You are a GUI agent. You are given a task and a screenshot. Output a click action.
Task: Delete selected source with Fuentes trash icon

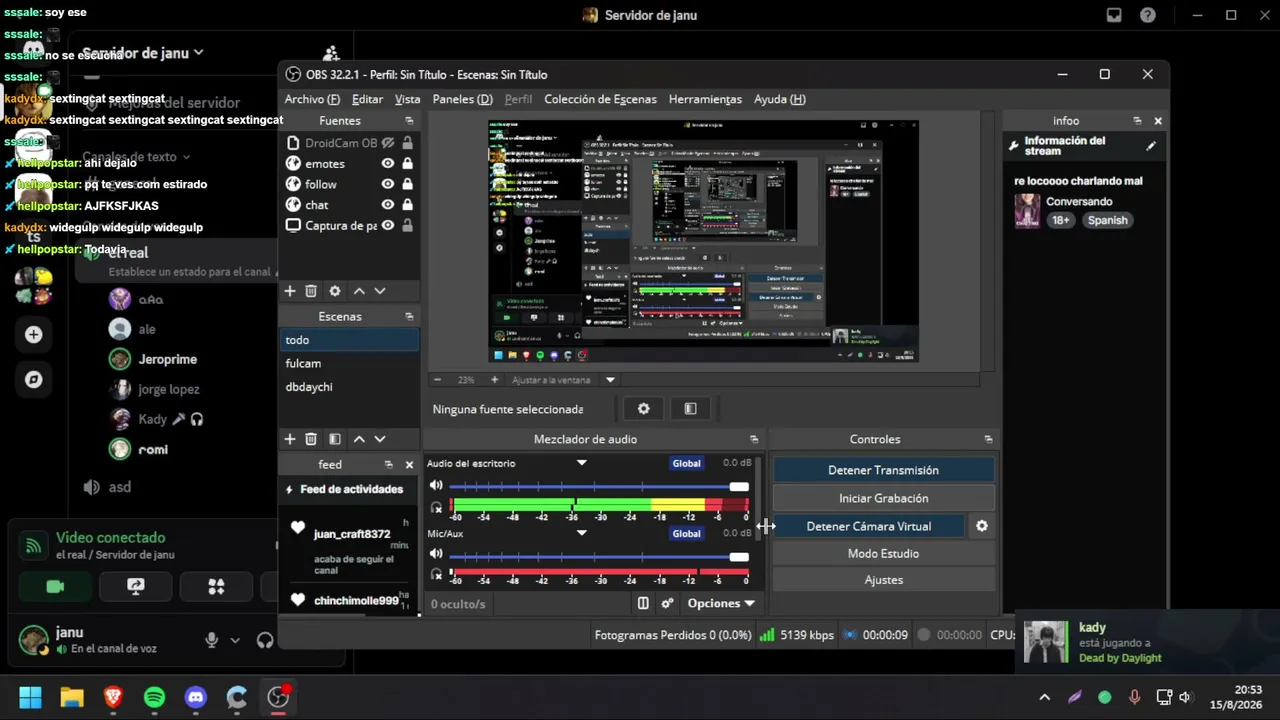point(311,291)
